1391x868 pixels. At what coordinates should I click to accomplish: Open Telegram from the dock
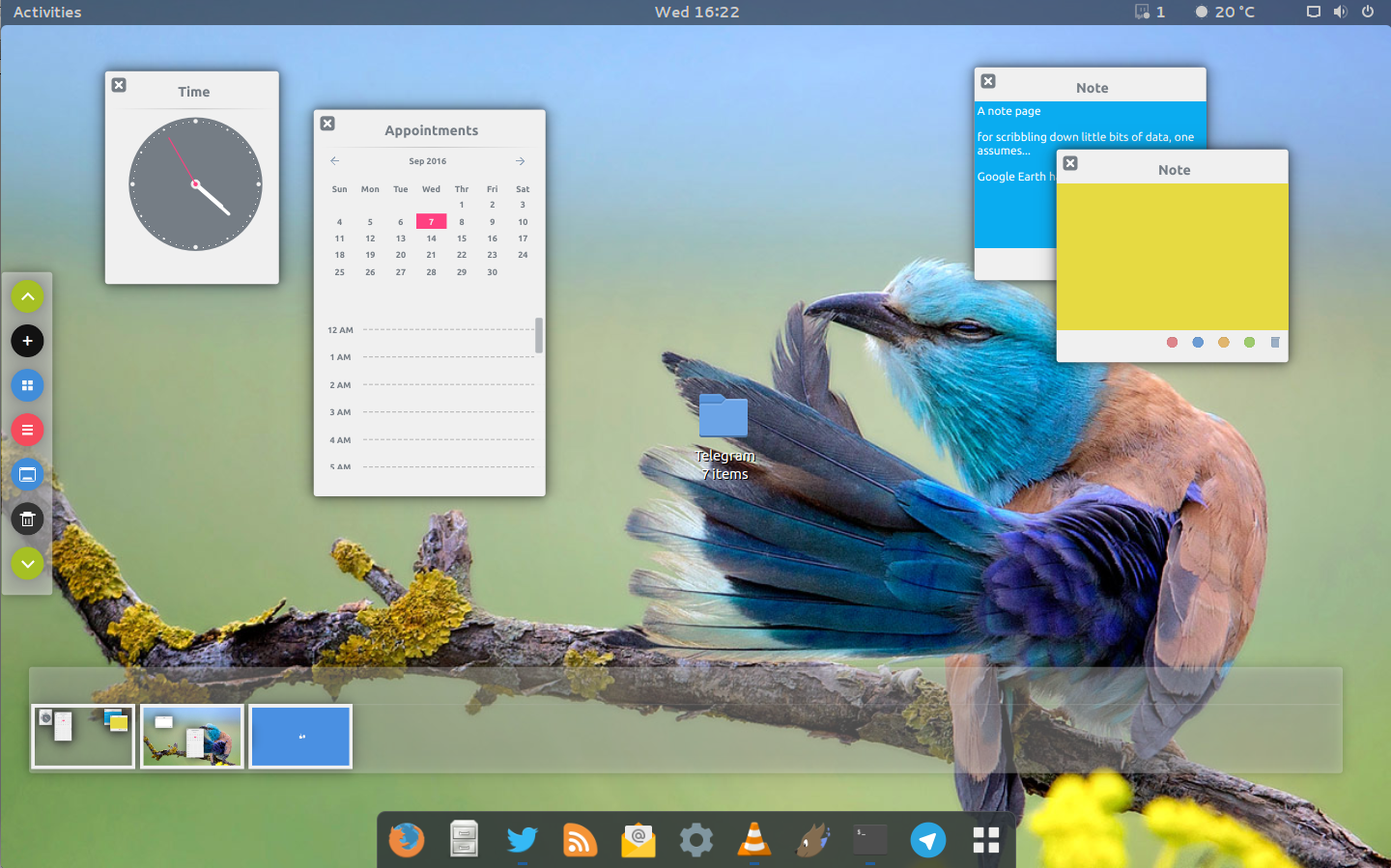[927, 840]
